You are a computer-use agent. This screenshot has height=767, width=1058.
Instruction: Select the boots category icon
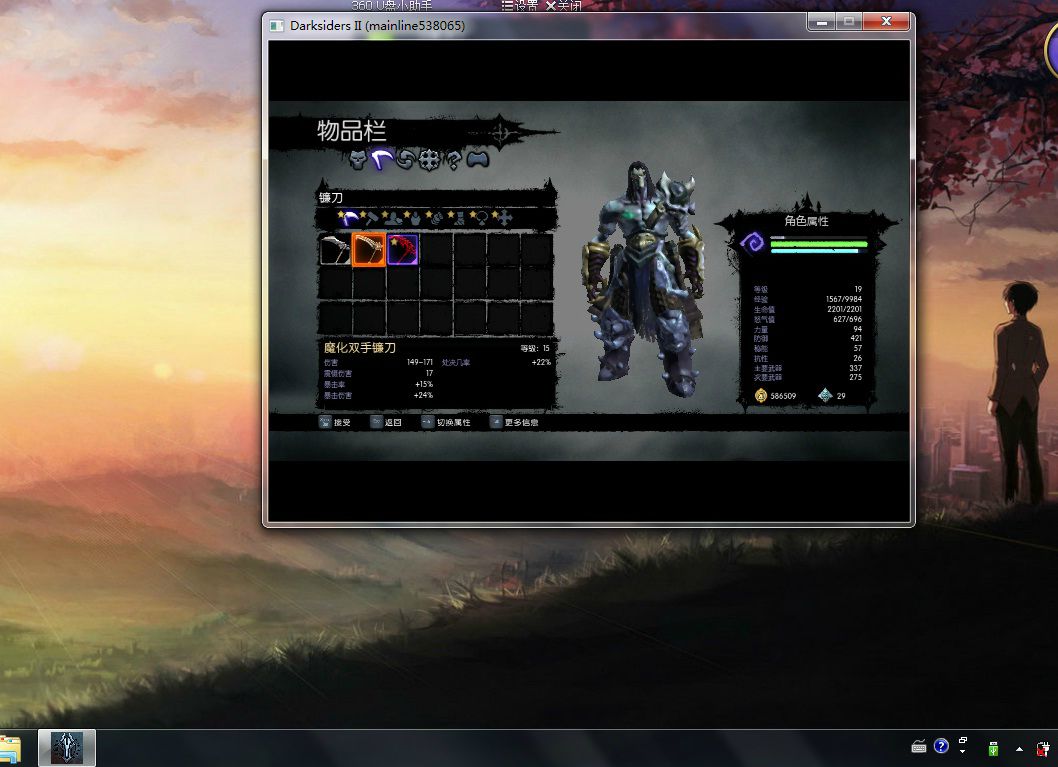click(457, 218)
